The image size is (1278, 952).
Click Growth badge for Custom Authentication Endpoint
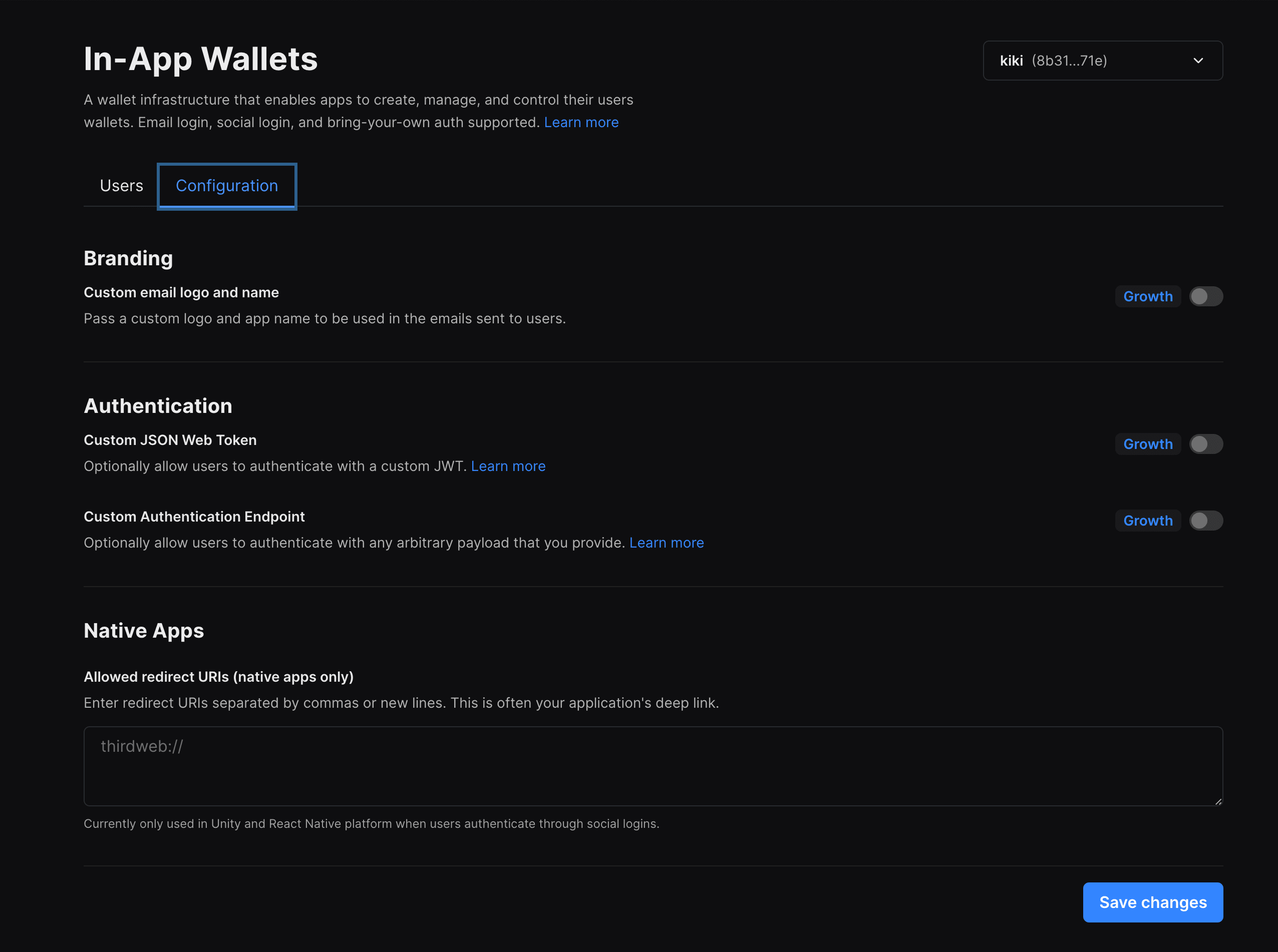pos(1147,521)
